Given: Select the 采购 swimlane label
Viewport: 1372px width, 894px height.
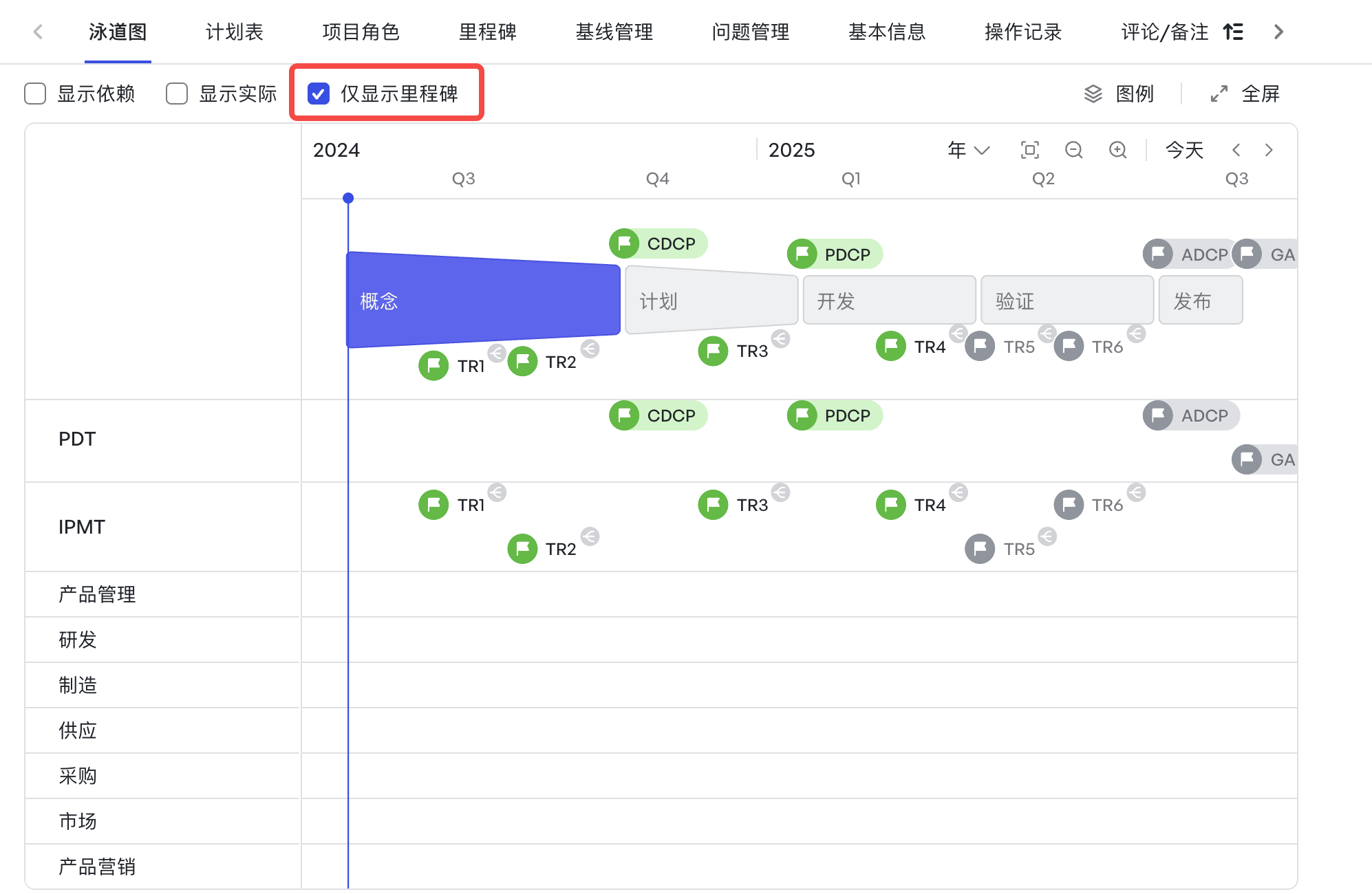Looking at the screenshot, I should click(78, 776).
